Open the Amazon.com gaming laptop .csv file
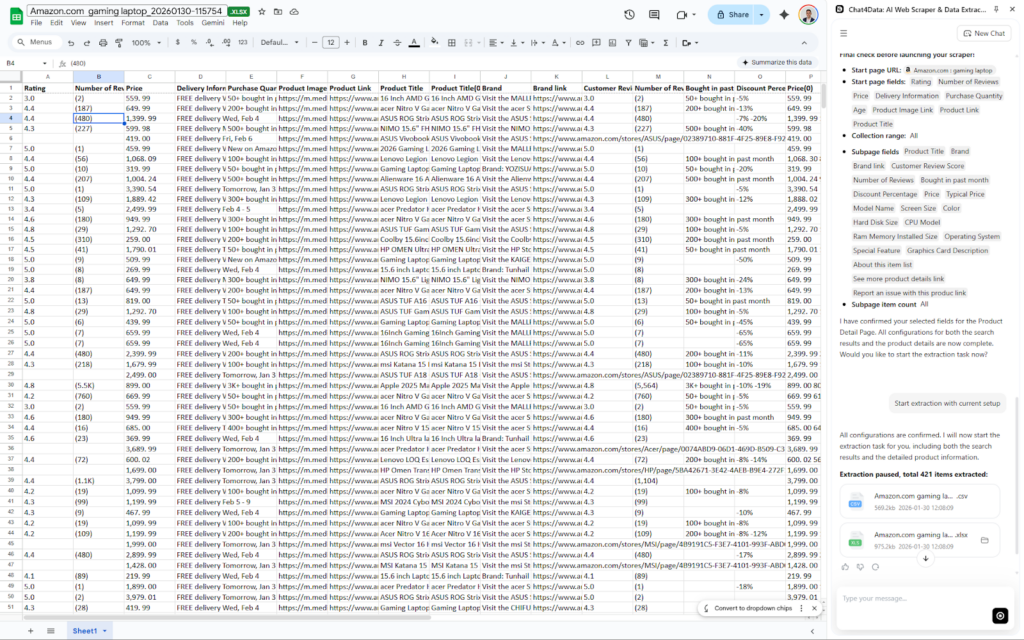This screenshot has height=640, width=1024. [918, 502]
